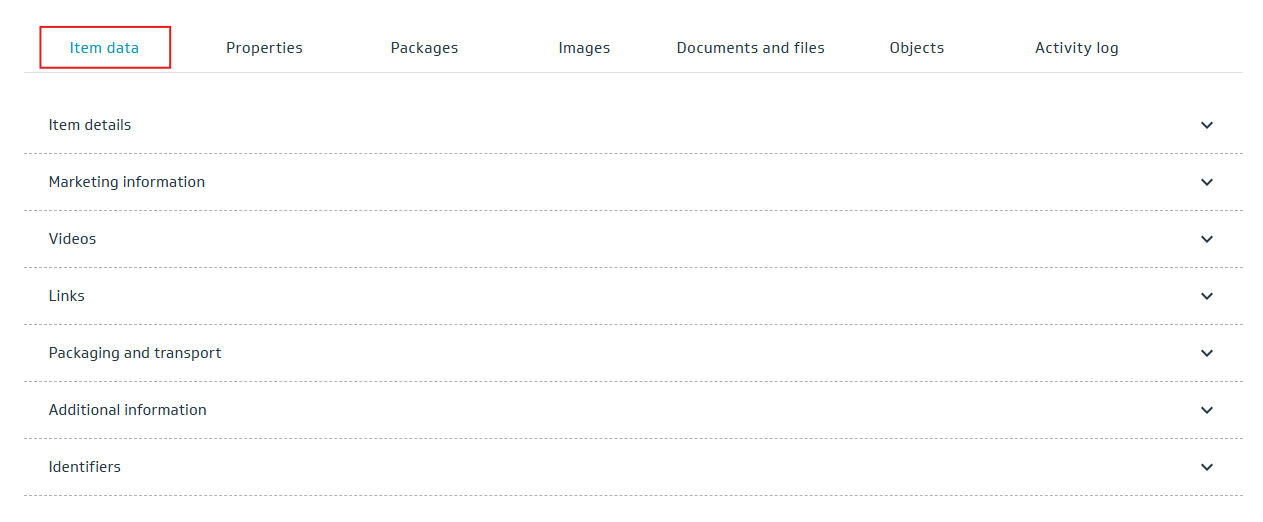Click the Item details section title

coord(90,125)
